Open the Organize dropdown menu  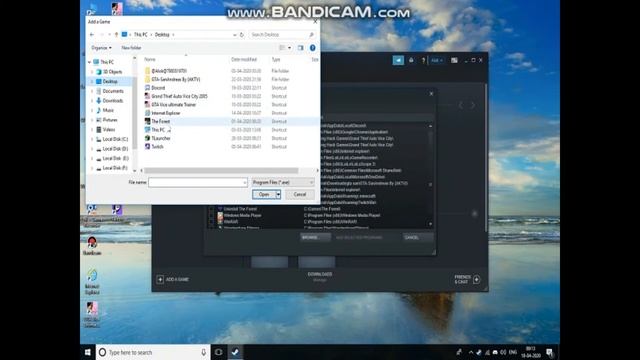coord(101,48)
